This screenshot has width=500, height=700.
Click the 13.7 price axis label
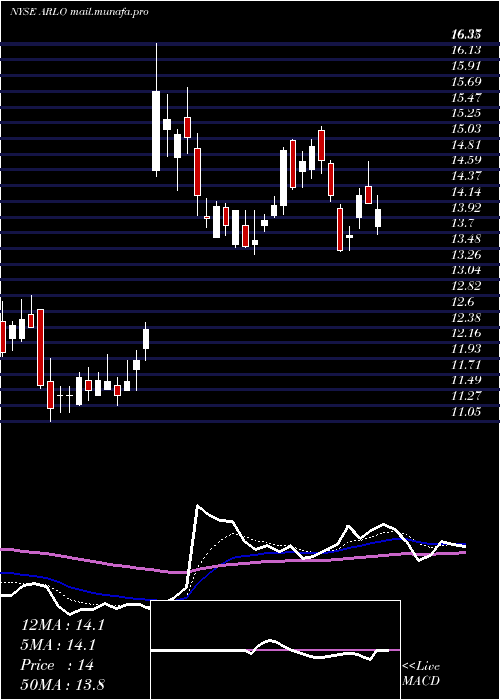tap(462, 223)
